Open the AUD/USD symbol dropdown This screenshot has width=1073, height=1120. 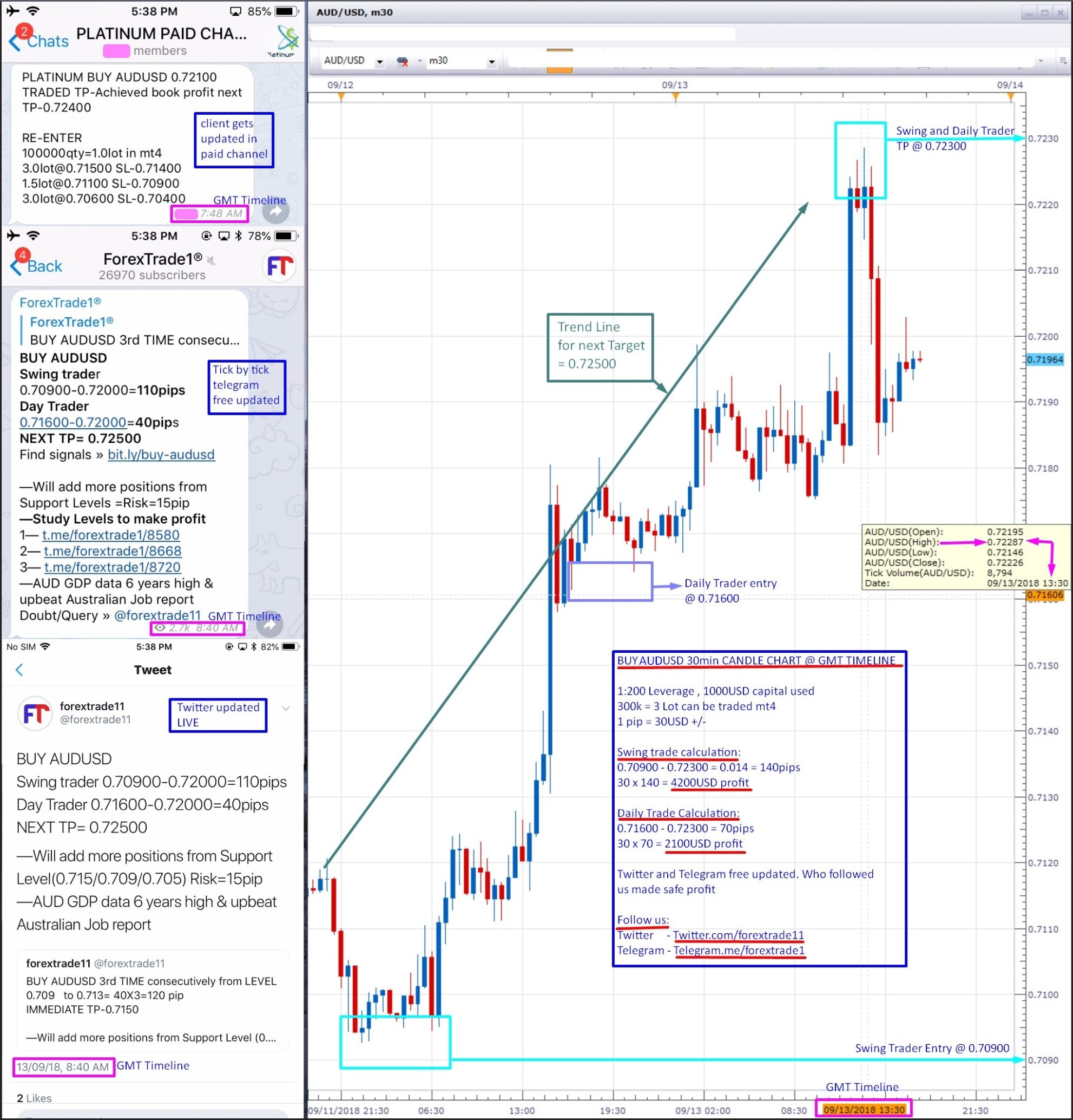380,61
